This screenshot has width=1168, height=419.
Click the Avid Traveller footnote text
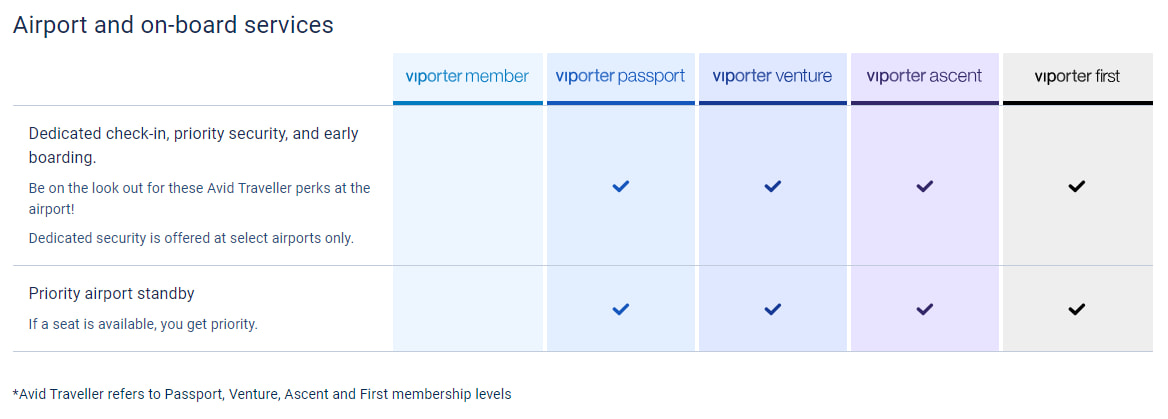click(x=262, y=394)
